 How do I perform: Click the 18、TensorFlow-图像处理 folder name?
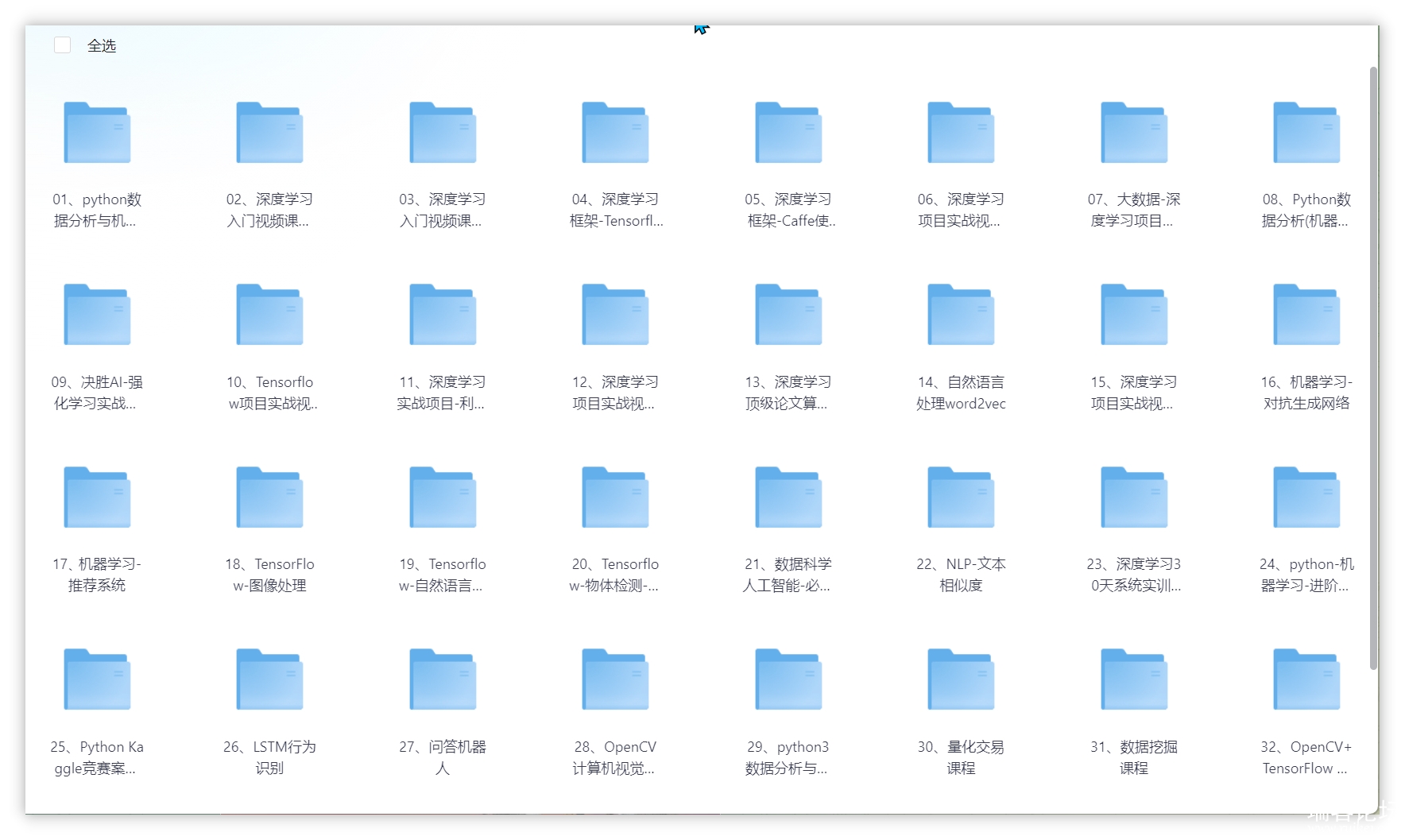pos(269,575)
